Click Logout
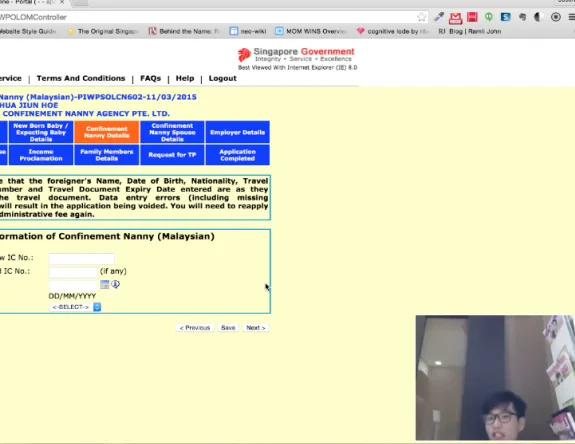The height and width of the screenshot is (444, 575). tap(223, 78)
